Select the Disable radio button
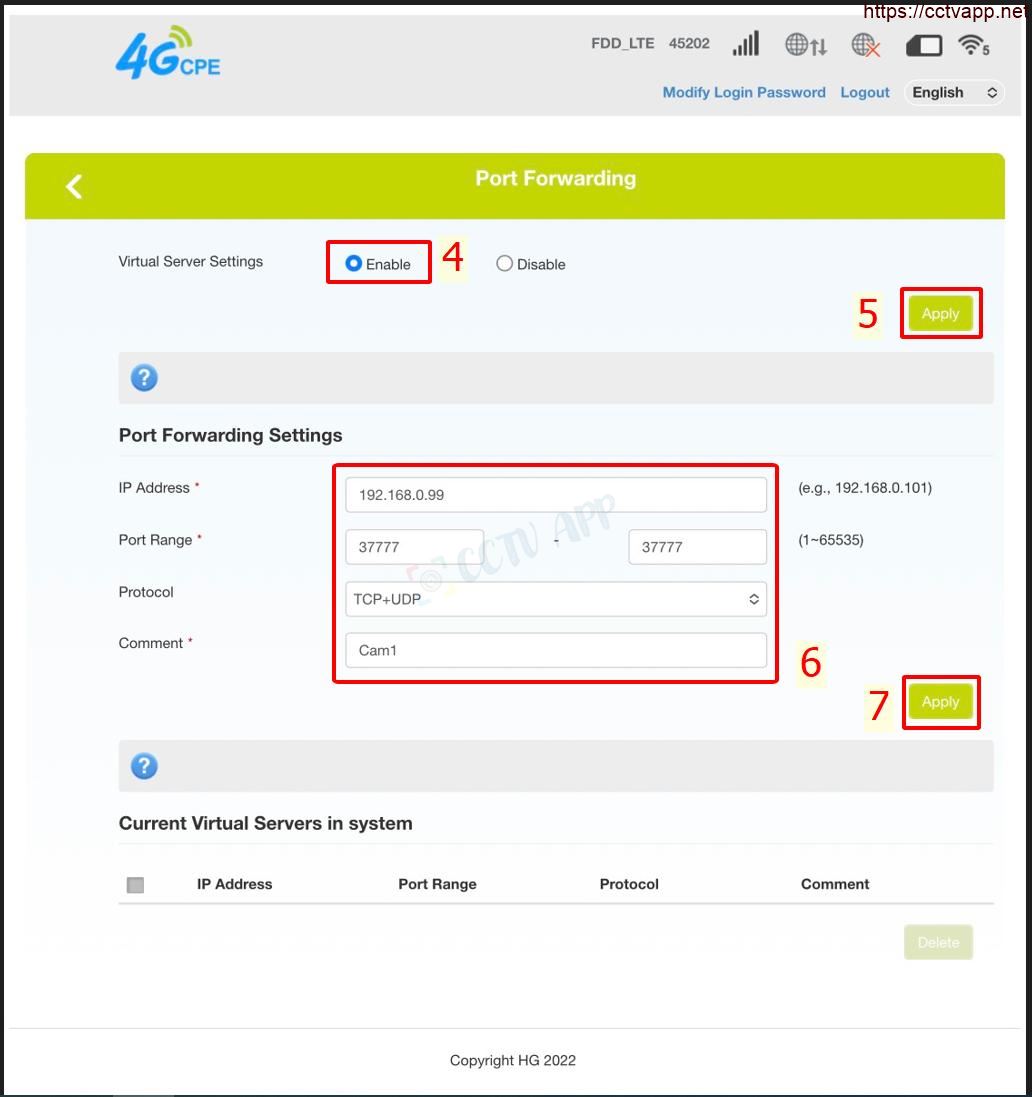 coord(505,264)
